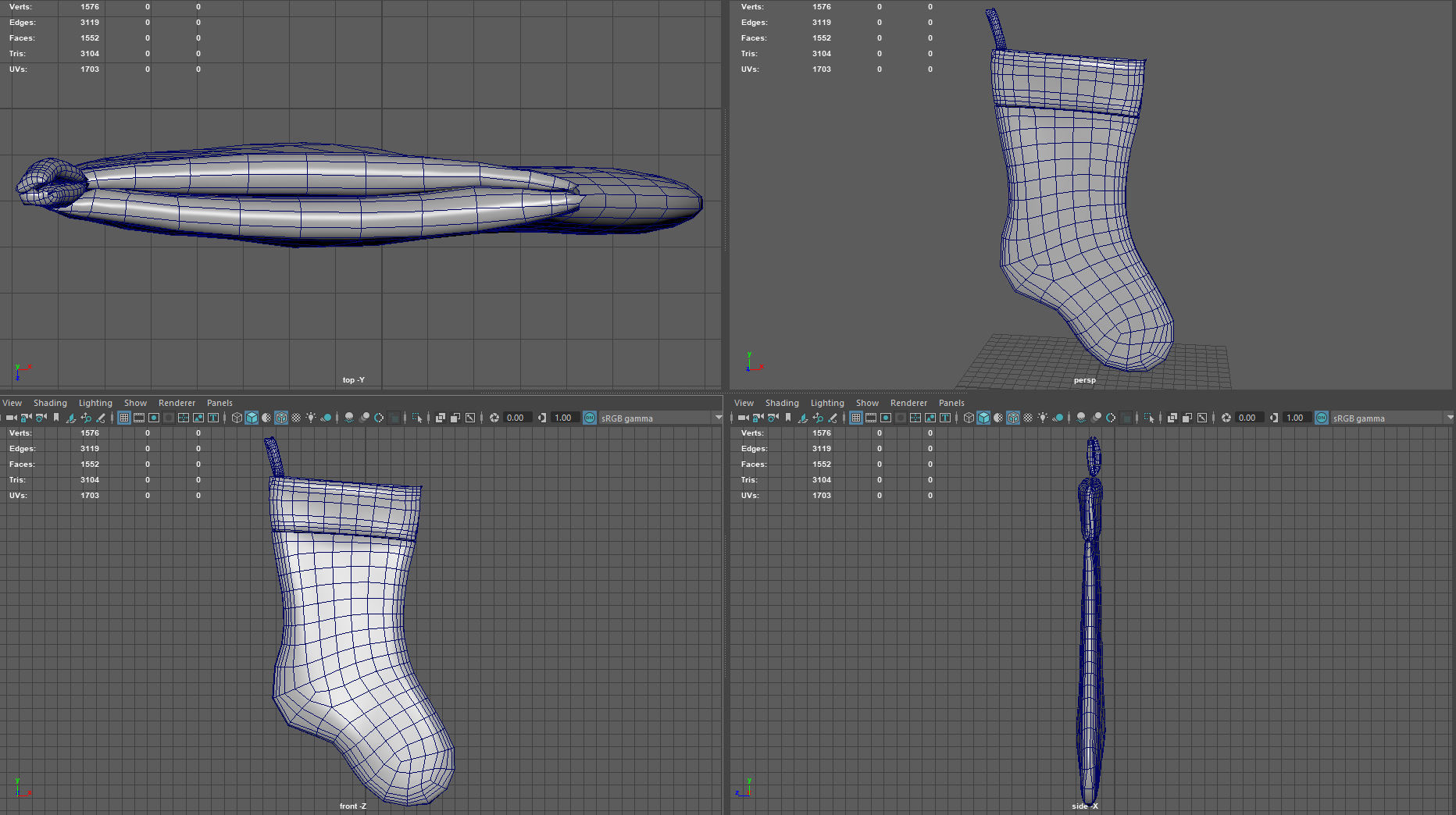Open Renderer menu of side viewport

(x=908, y=403)
